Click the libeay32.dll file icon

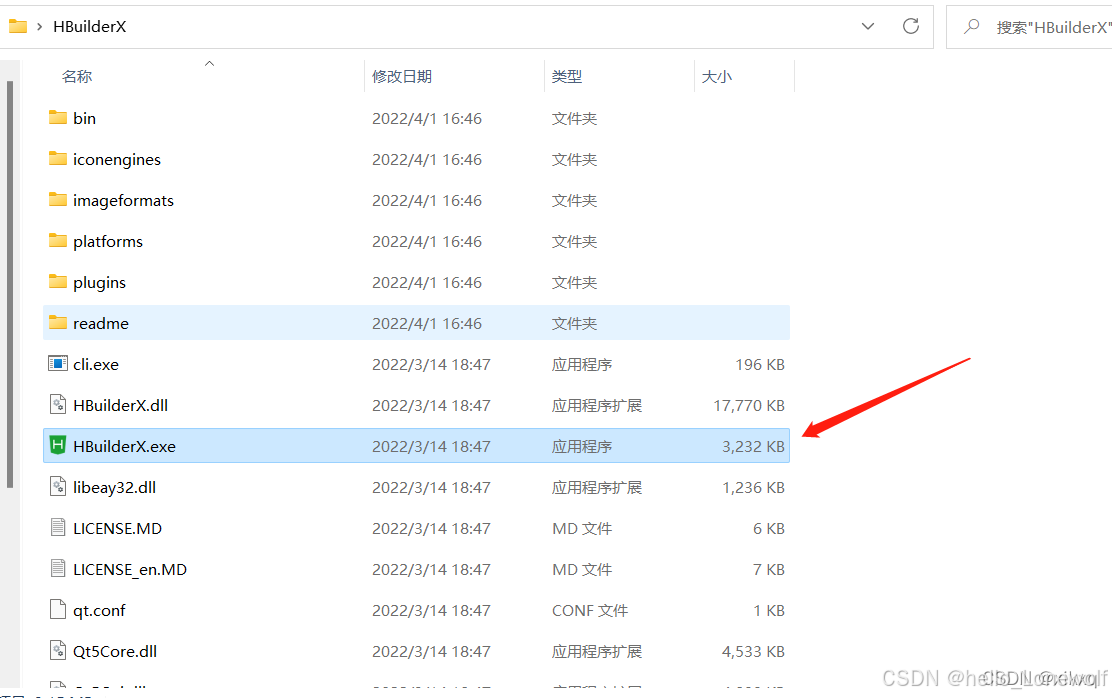[x=57, y=487]
